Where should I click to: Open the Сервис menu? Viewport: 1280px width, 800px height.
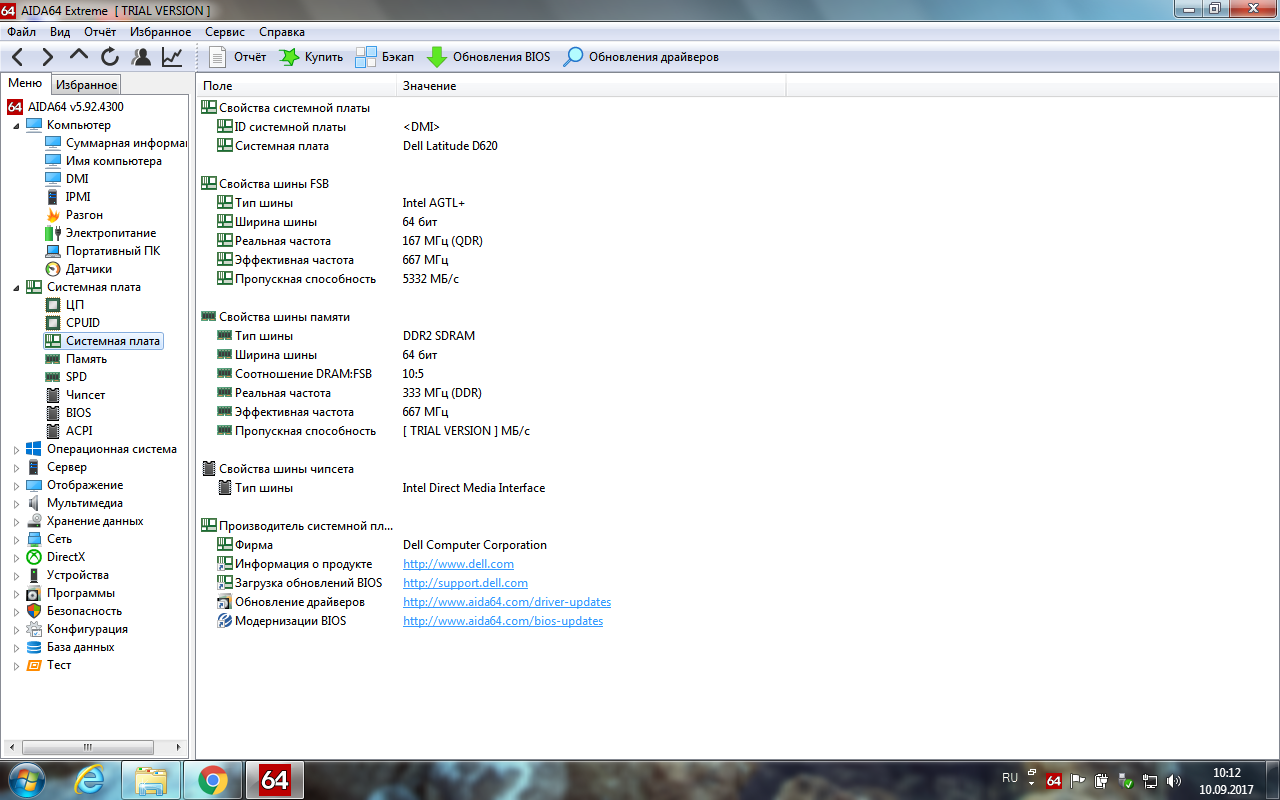pos(225,32)
